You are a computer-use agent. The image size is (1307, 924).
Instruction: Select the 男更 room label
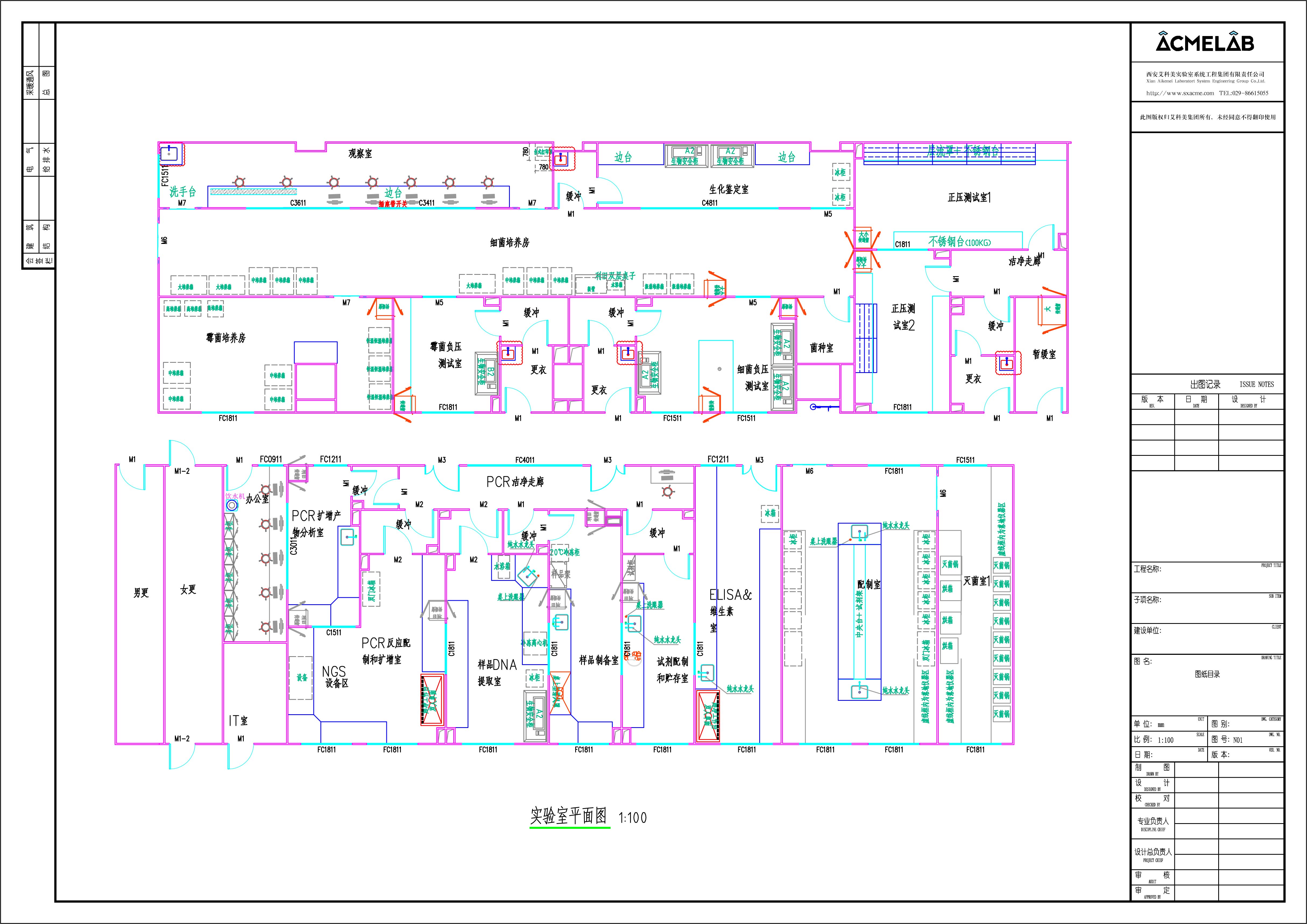pyautogui.click(x=141, y=593)
